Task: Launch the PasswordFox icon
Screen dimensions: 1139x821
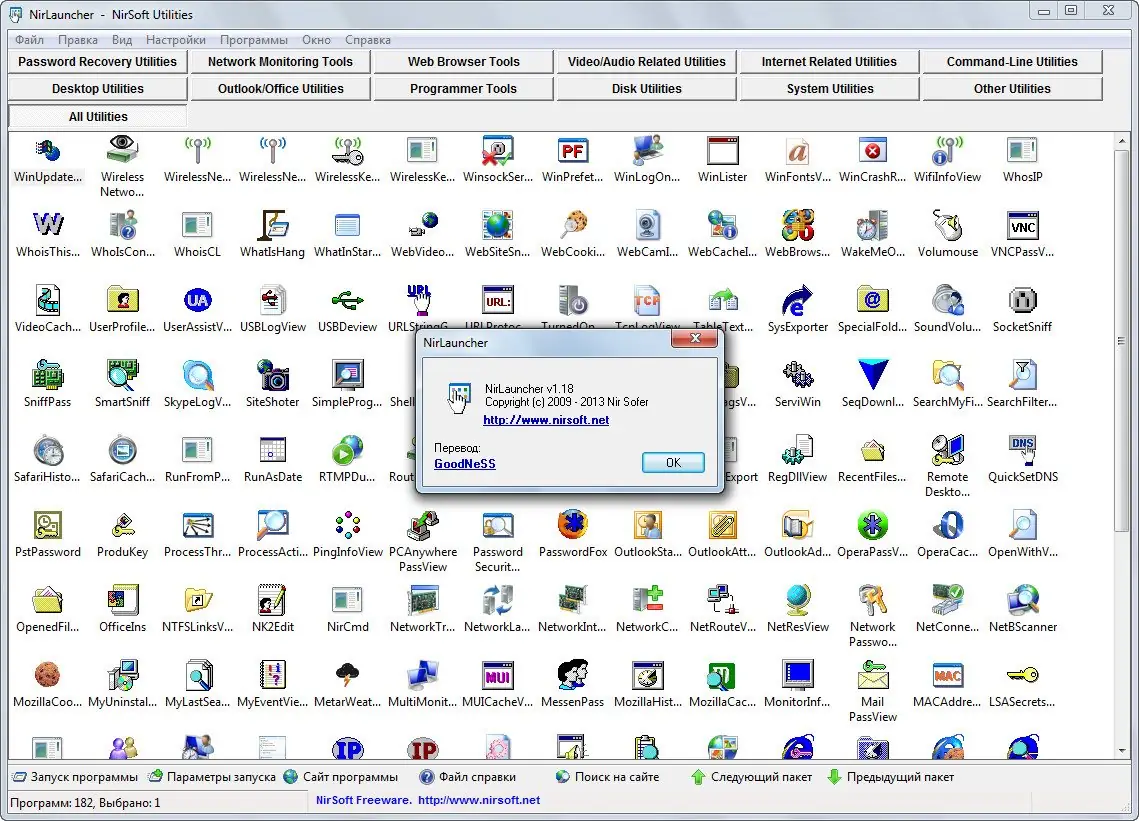Action: pos(572,525)
